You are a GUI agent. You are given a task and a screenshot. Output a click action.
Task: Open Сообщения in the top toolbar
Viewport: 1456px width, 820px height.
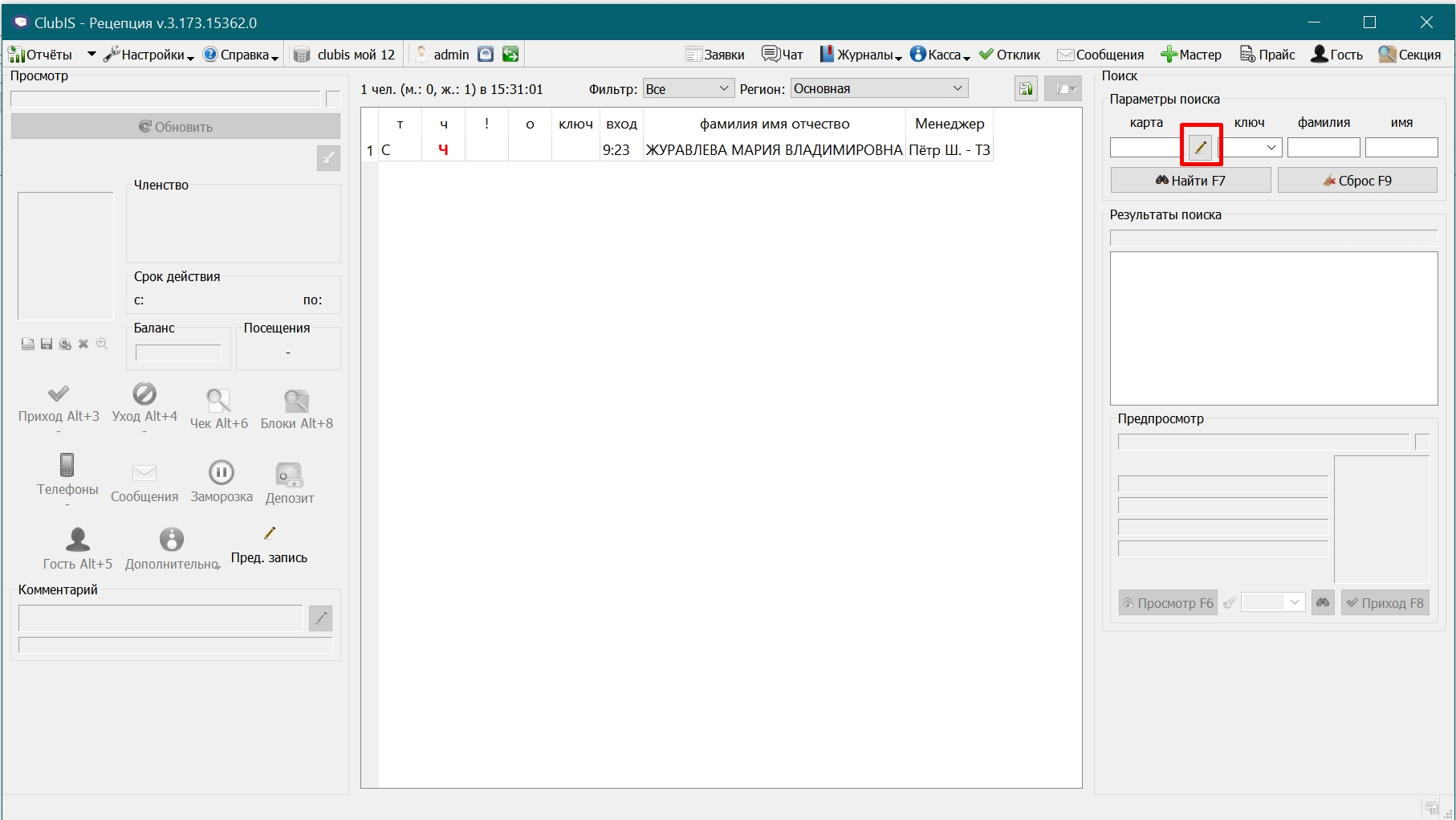click(x=1100, y=55)
